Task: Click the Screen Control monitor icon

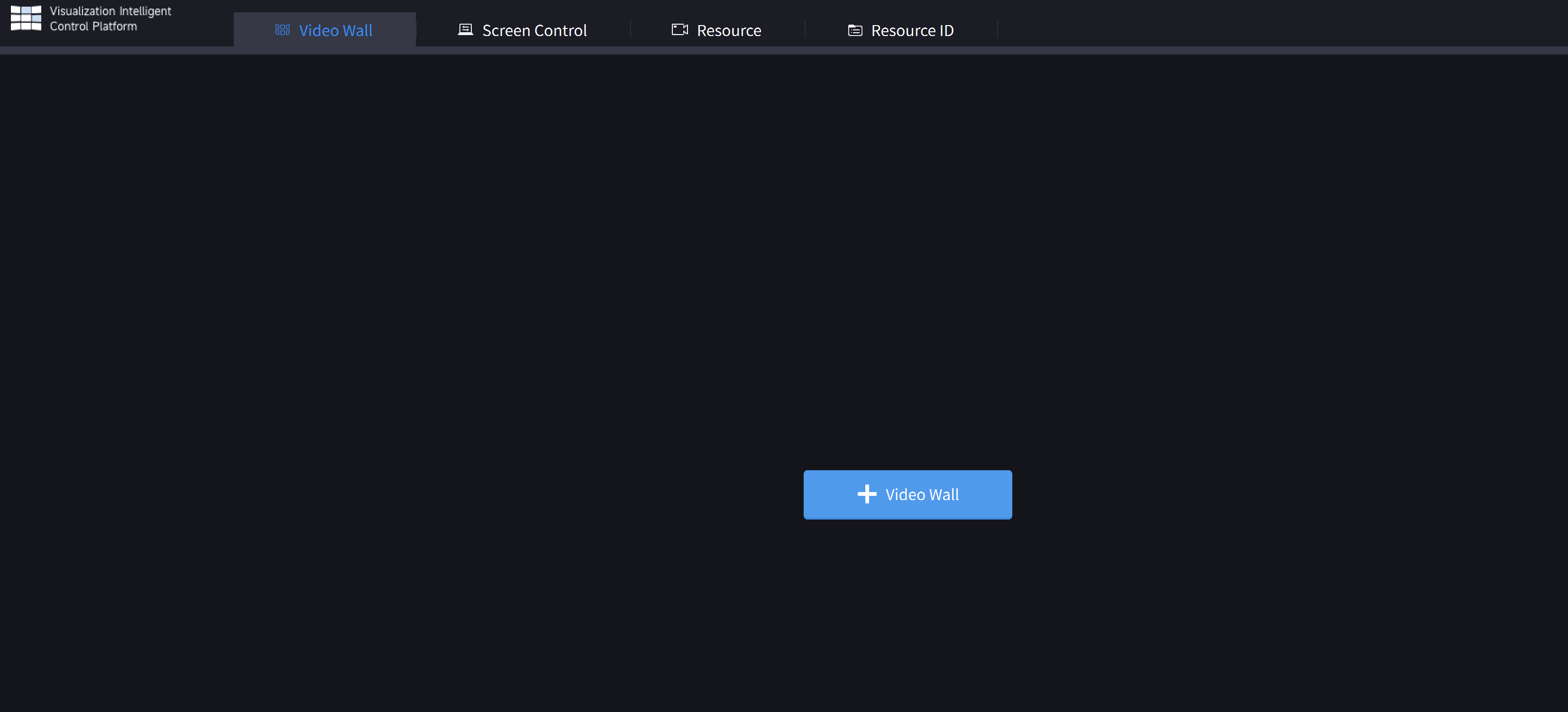Action: (465, 30)
